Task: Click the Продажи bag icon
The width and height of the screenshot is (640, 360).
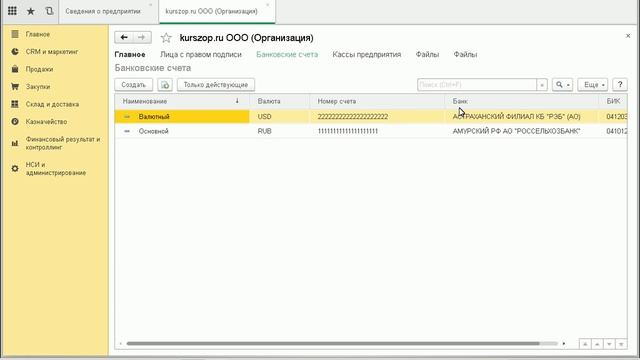Action: pos(15,69)
